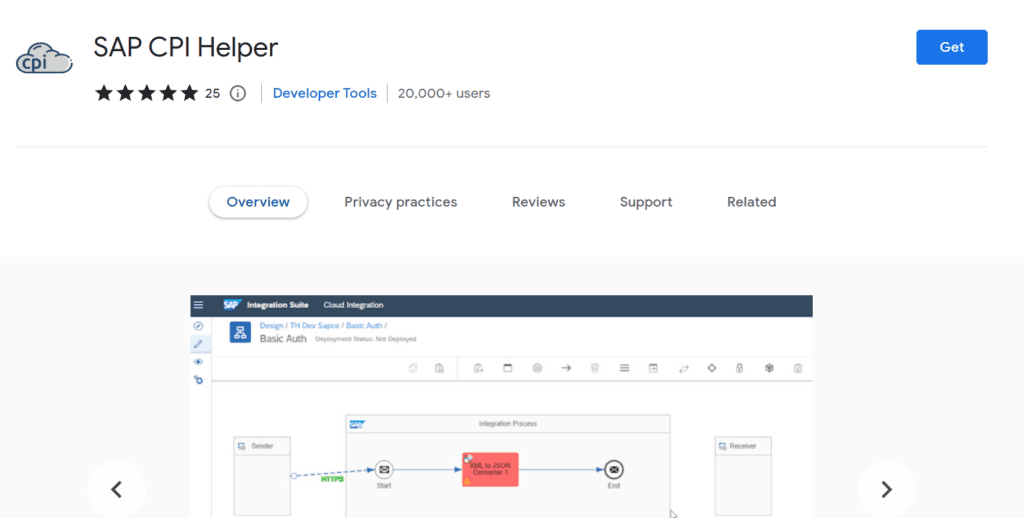Screen dimensions: 1024x518
Task: Click the Sender participant icon
Action: click(242, 446)
